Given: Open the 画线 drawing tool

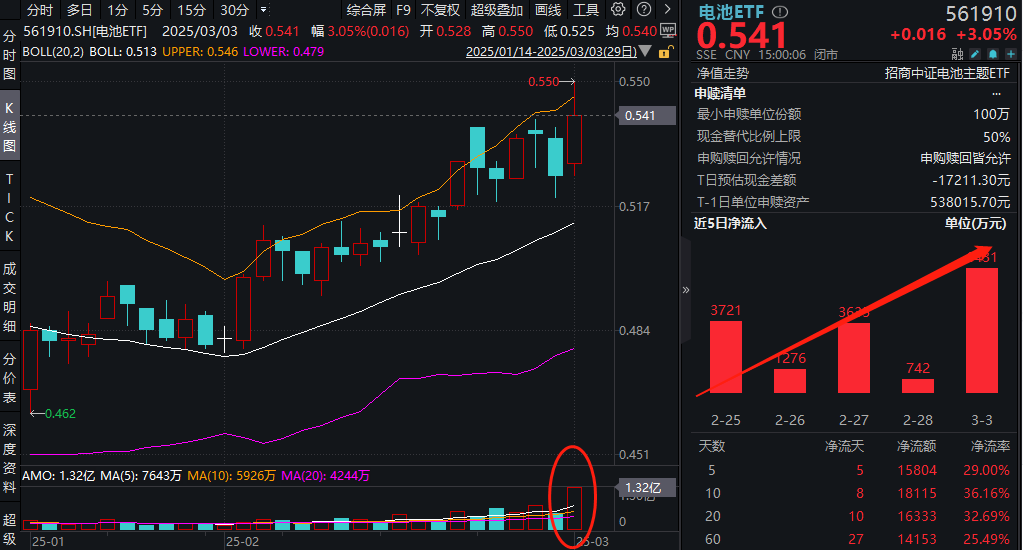Looking at the screenshot, I should pos(548,10).
